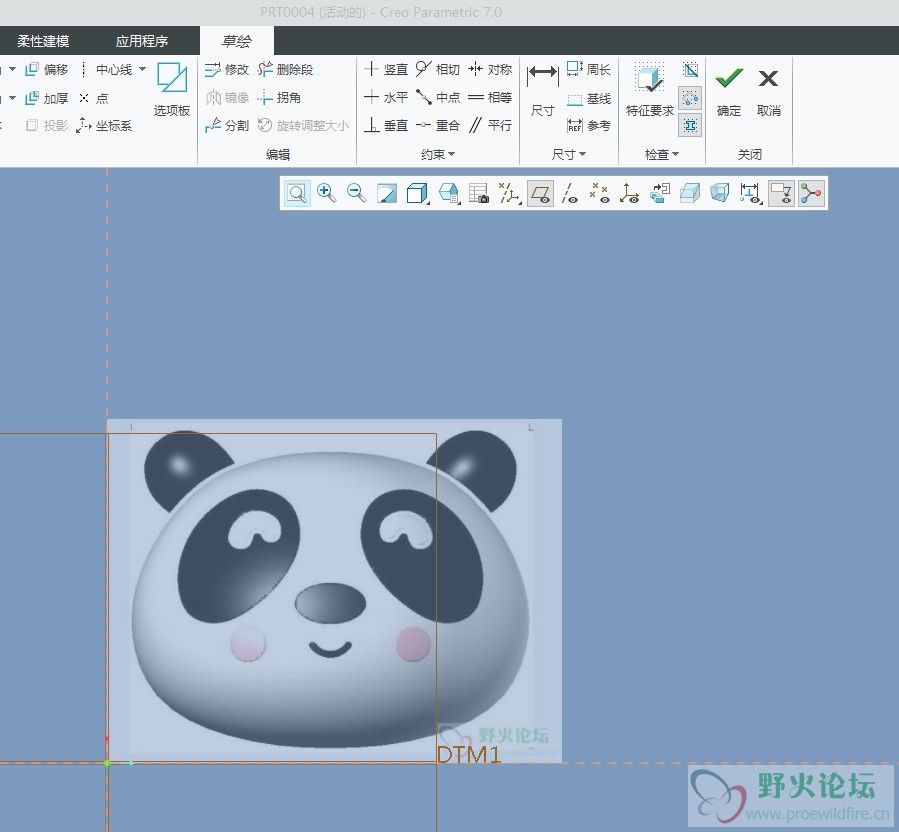Expand the 检查 group dropdown
The height and width of the screenshot is (832, 899).
pyautogui.click(x=662, y=154)
